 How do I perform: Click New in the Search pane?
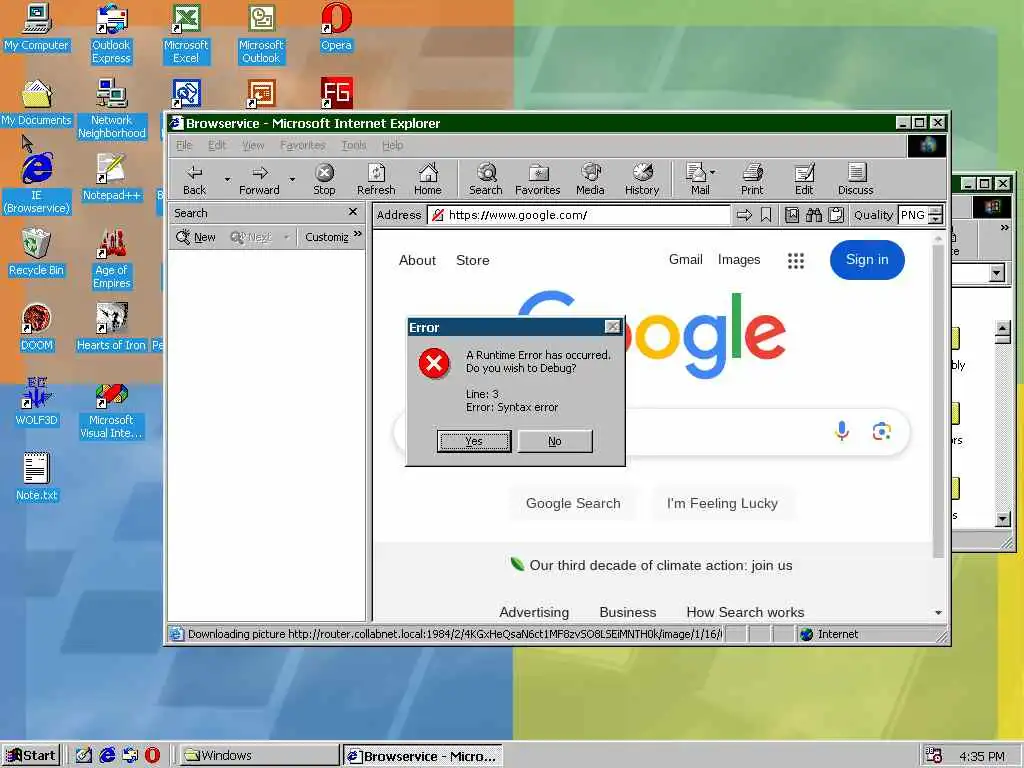(x=196, y=237)
